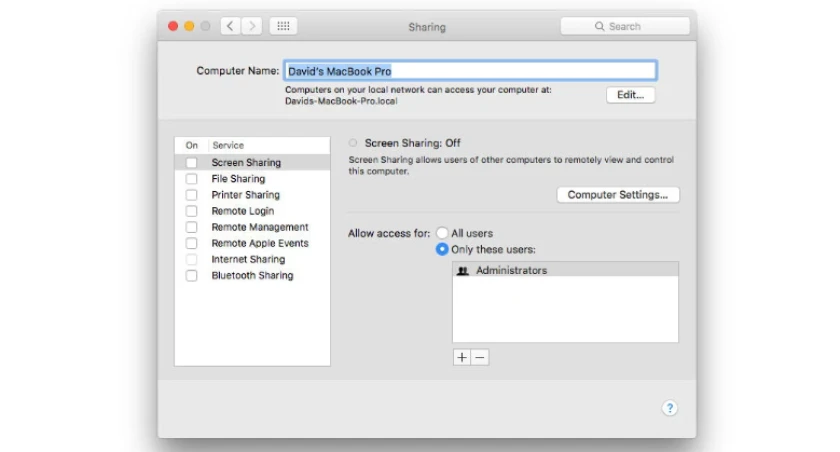Remove user with the minus button
Viewport: 840px width, 452px height.
(480, 357)
